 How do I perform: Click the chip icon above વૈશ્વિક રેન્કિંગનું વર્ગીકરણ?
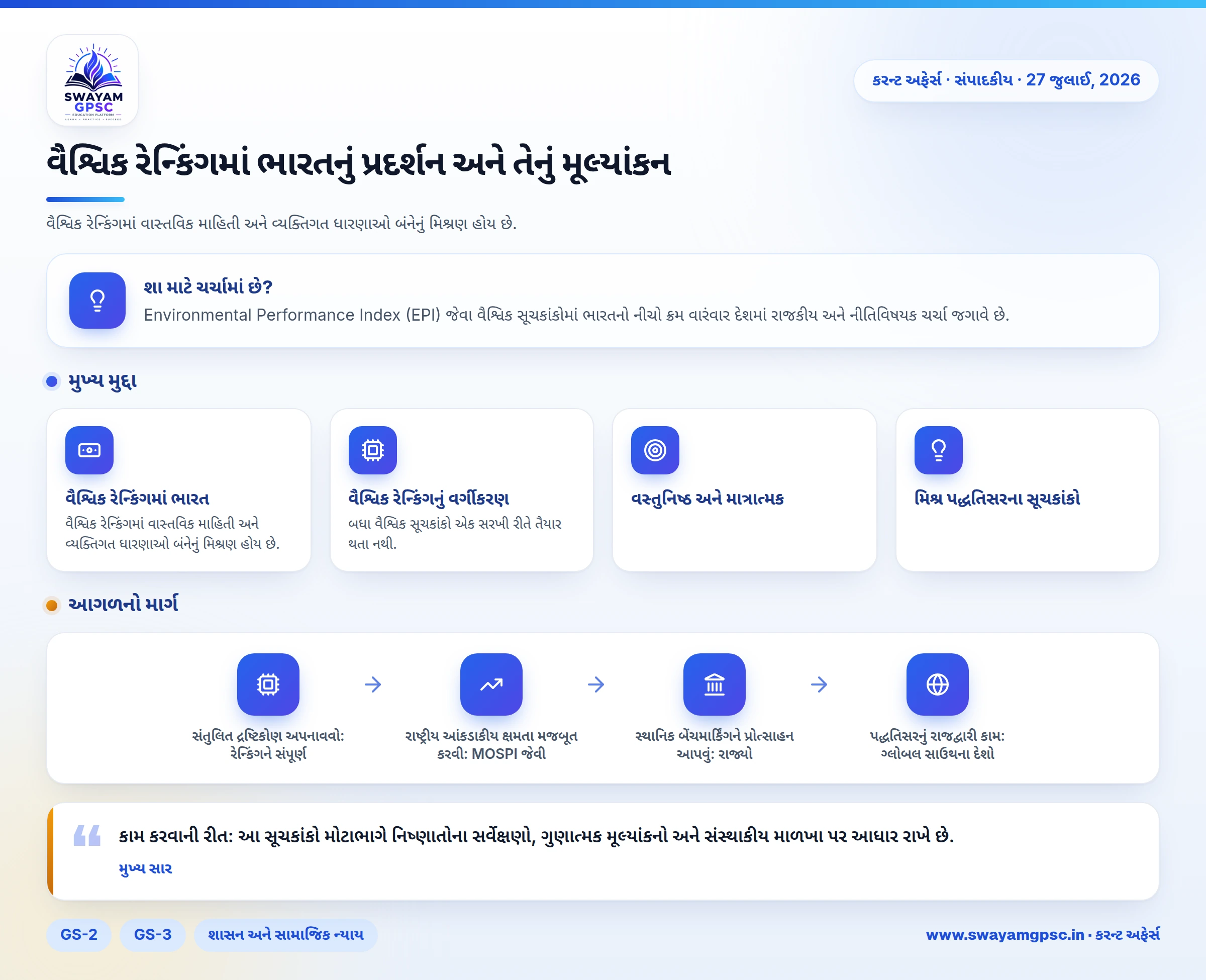[372, 450]
